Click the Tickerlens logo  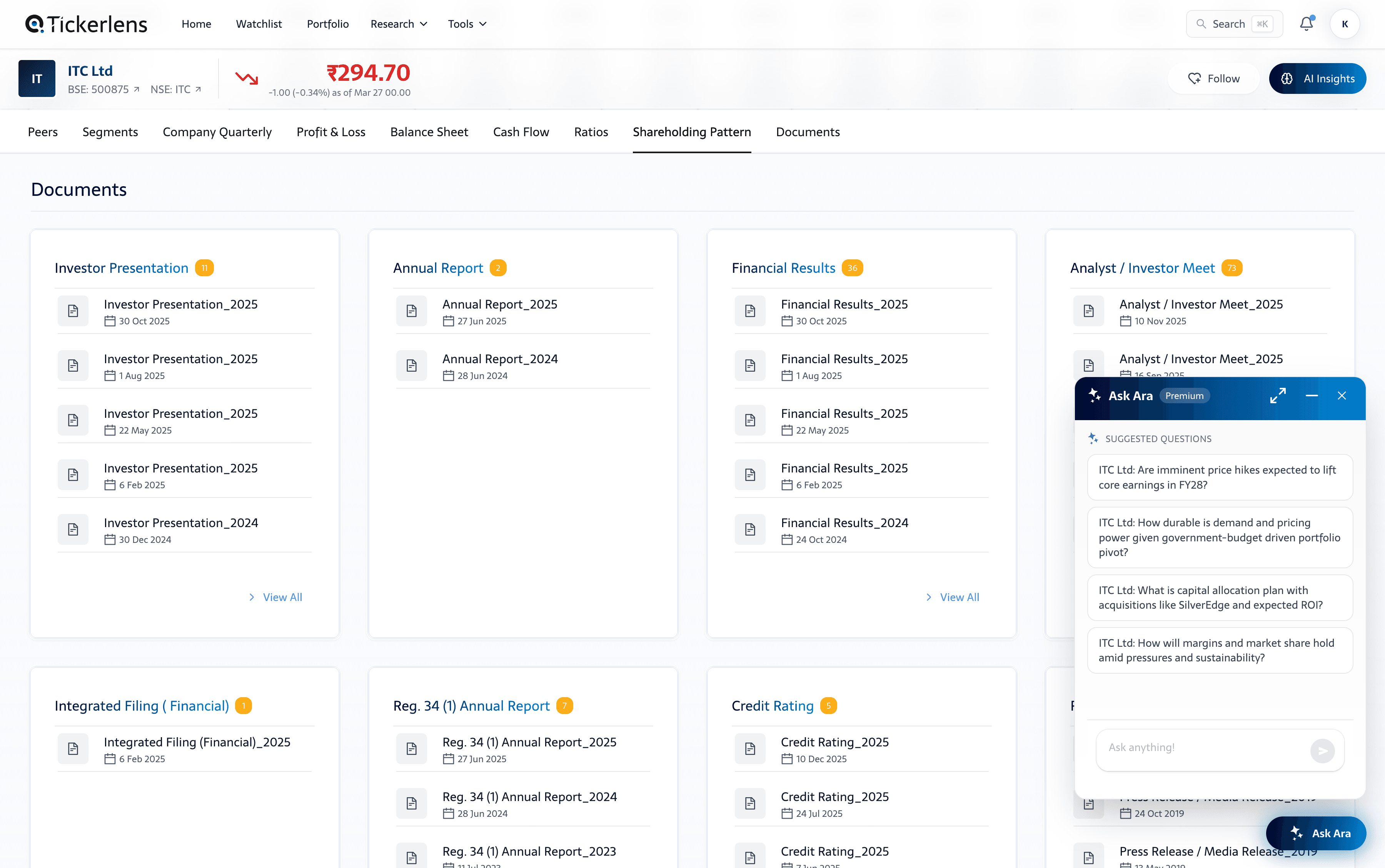86,23
